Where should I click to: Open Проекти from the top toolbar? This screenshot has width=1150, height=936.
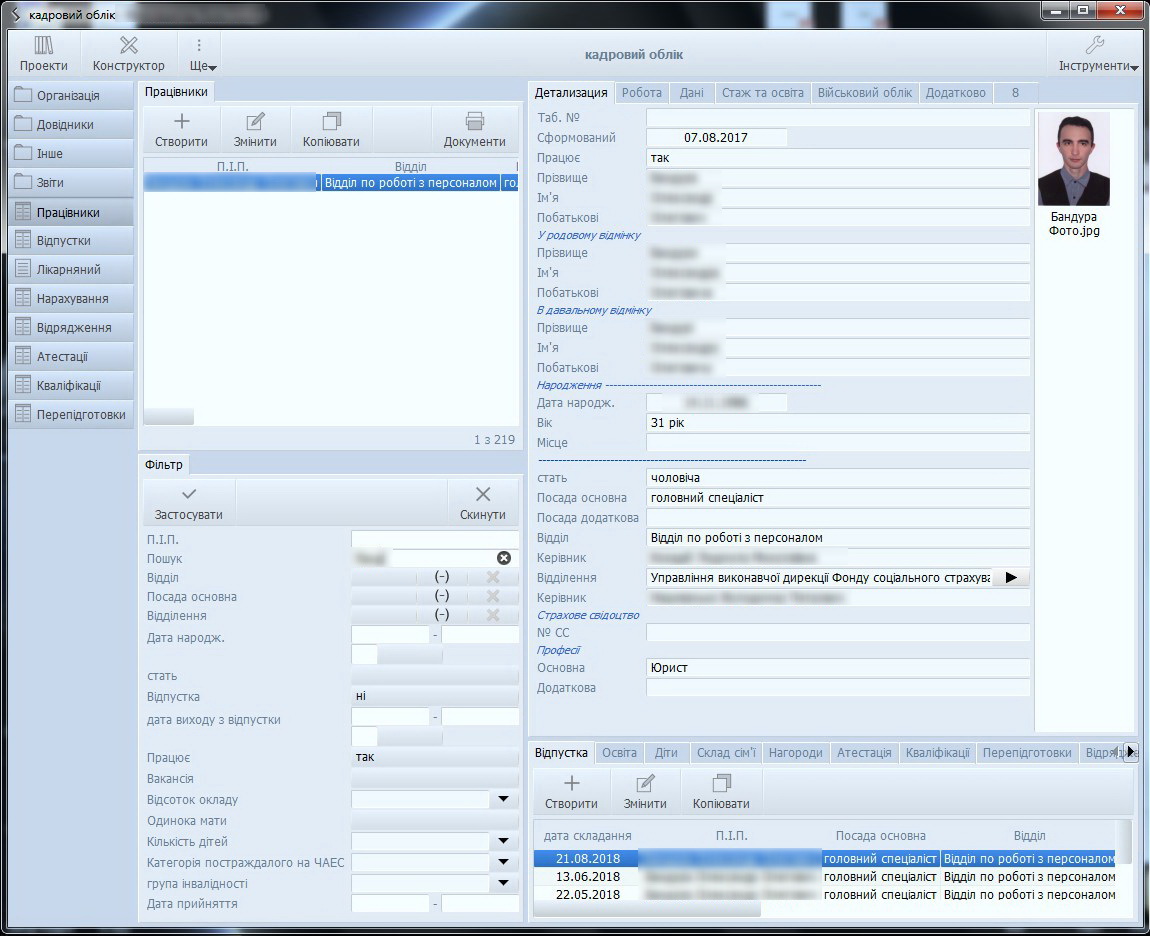[x=43, y=54]
